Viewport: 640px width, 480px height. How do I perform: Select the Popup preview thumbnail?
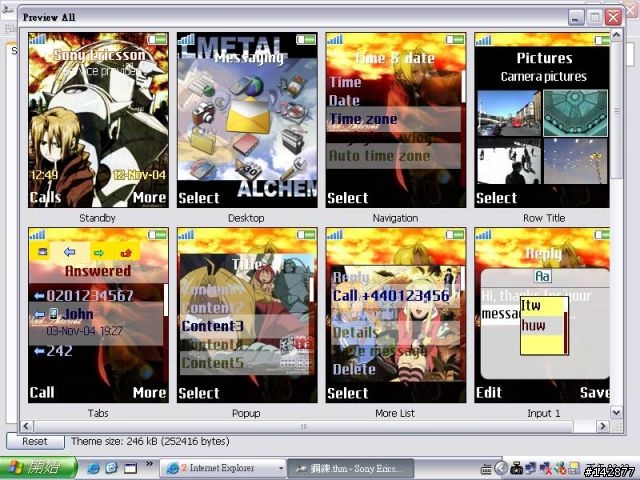click(247, 315)
